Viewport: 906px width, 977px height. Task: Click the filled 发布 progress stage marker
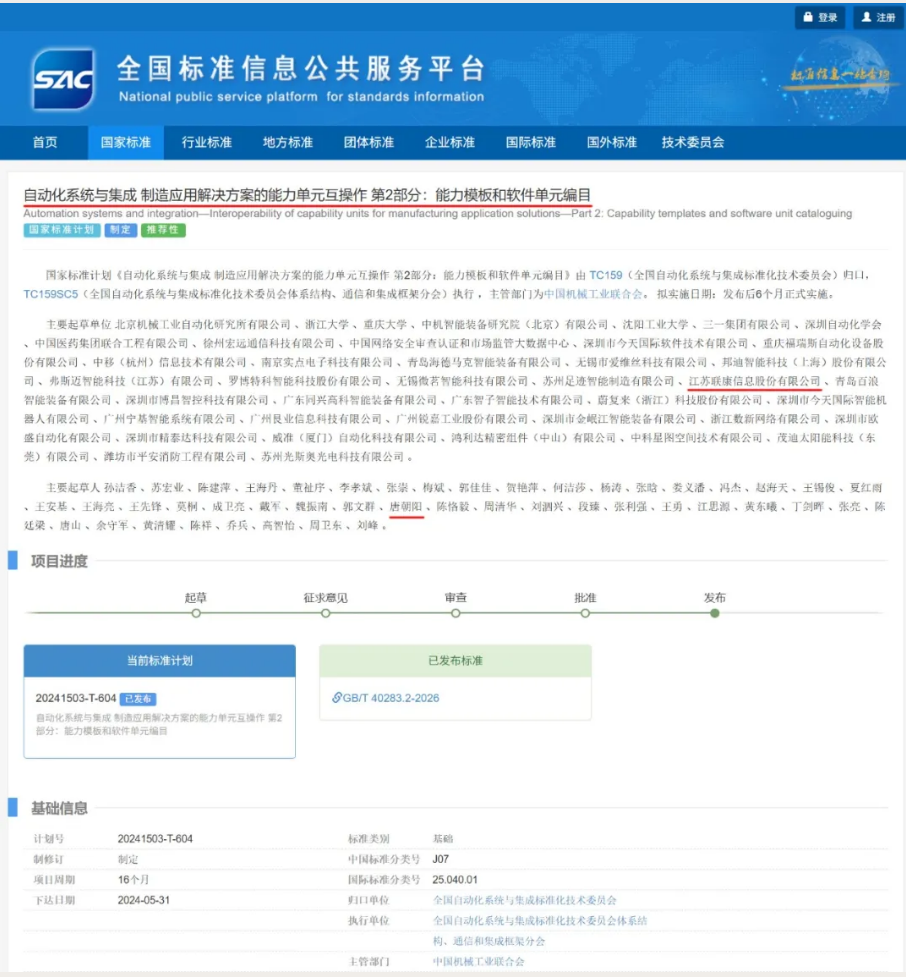pyautogui.click(x=715, y=613)
